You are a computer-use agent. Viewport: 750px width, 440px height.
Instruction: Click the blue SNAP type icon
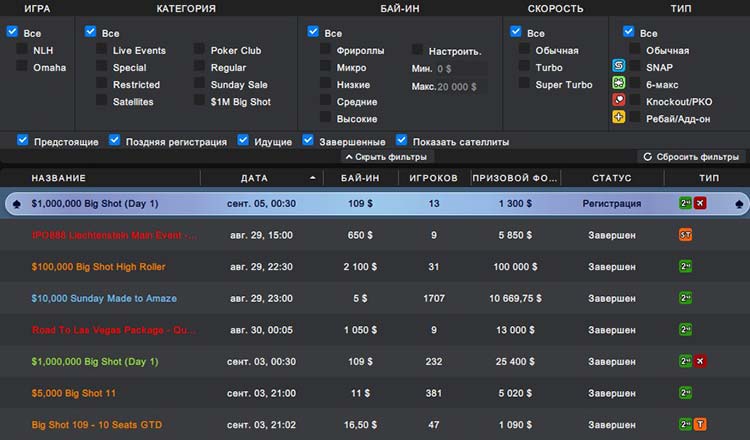619,67
